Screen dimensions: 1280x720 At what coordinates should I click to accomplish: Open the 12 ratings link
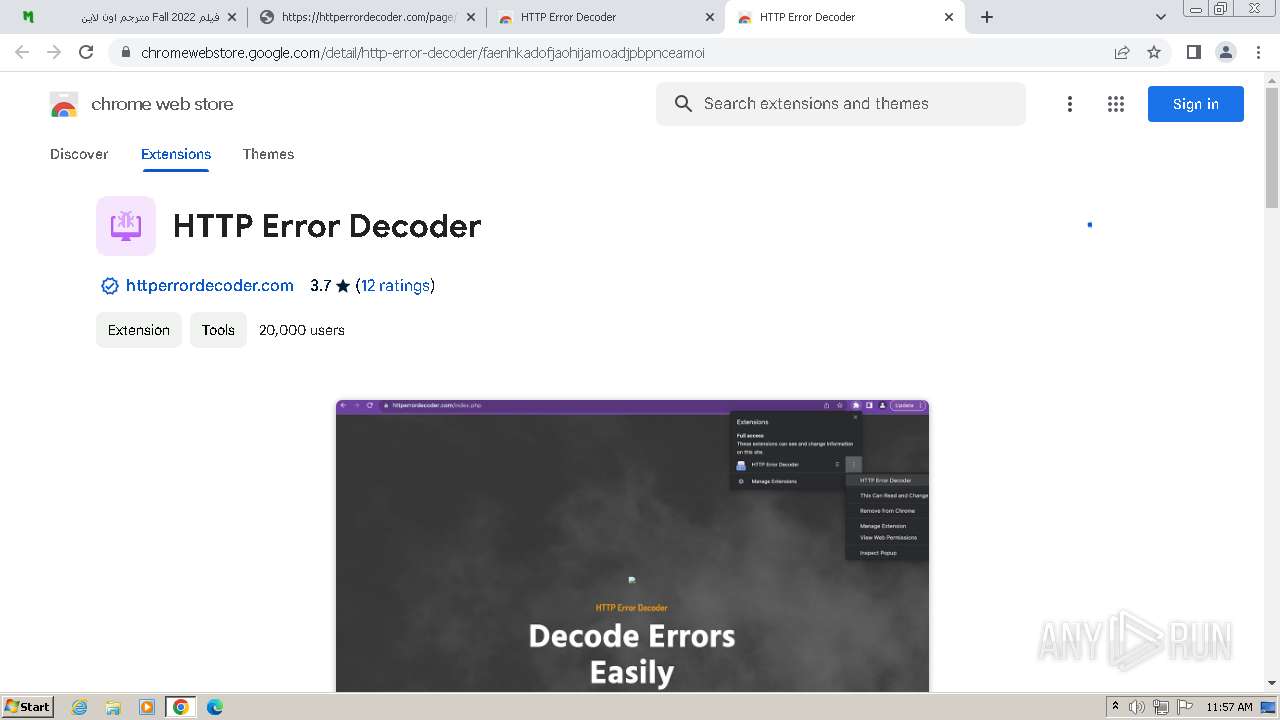396,286
